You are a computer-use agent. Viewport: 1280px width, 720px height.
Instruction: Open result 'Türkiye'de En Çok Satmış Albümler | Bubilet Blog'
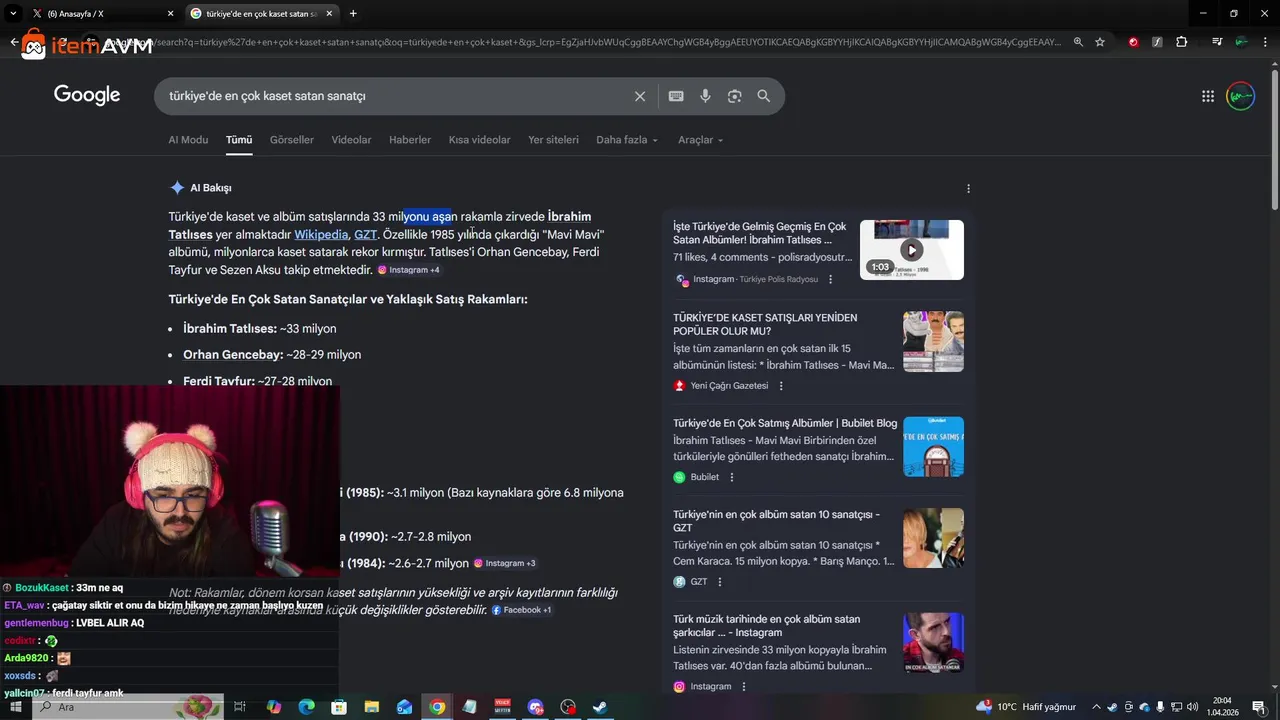pos(785,423)
